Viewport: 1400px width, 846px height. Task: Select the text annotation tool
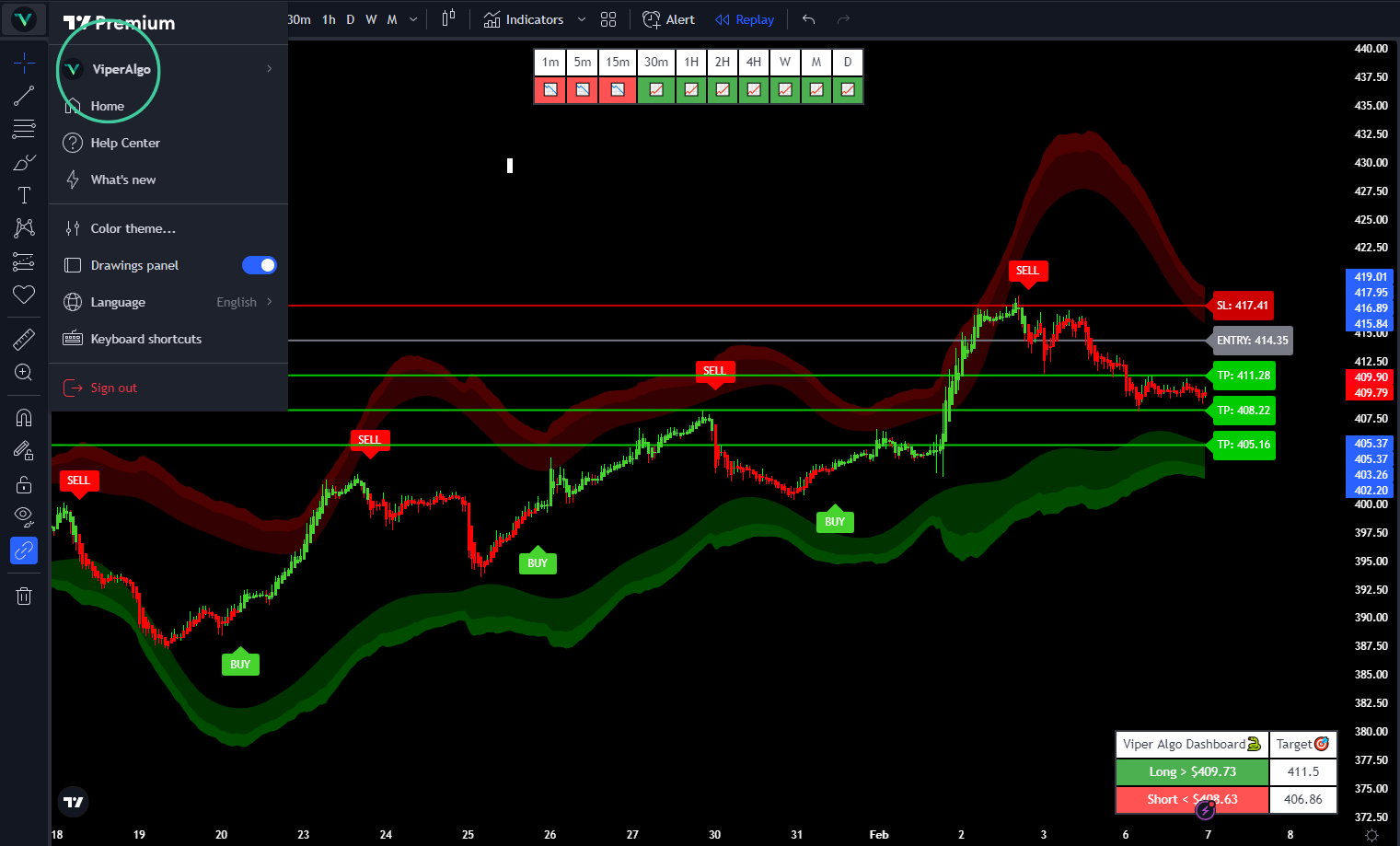[24, 195]
